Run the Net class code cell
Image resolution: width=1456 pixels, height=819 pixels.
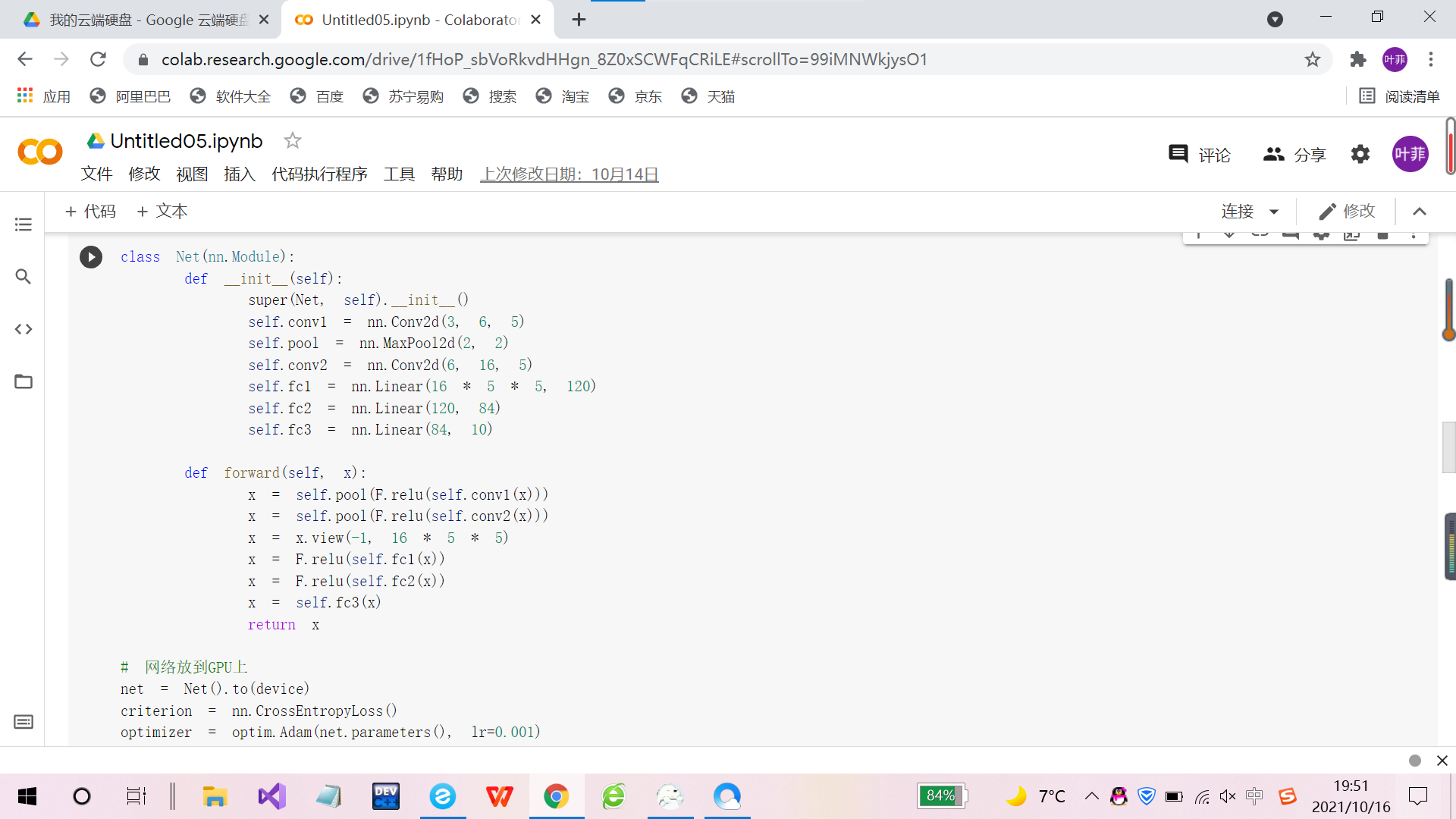(x=91, y=257)
